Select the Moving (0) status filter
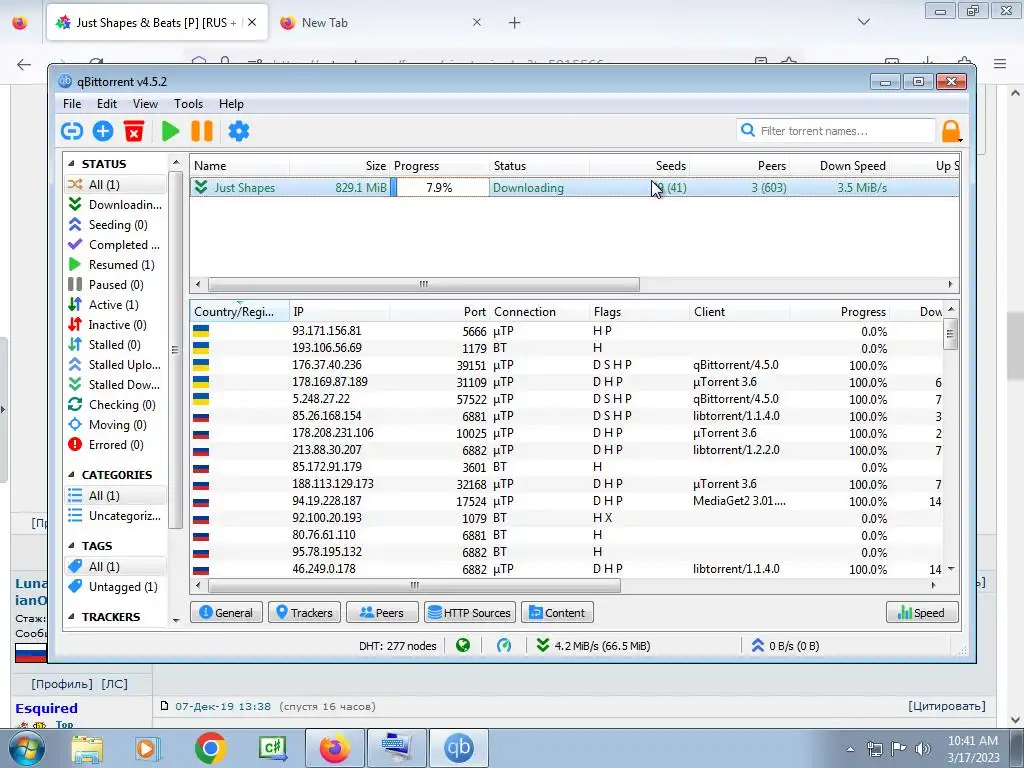Screen dimensions: 1024x768 point(115,425)
